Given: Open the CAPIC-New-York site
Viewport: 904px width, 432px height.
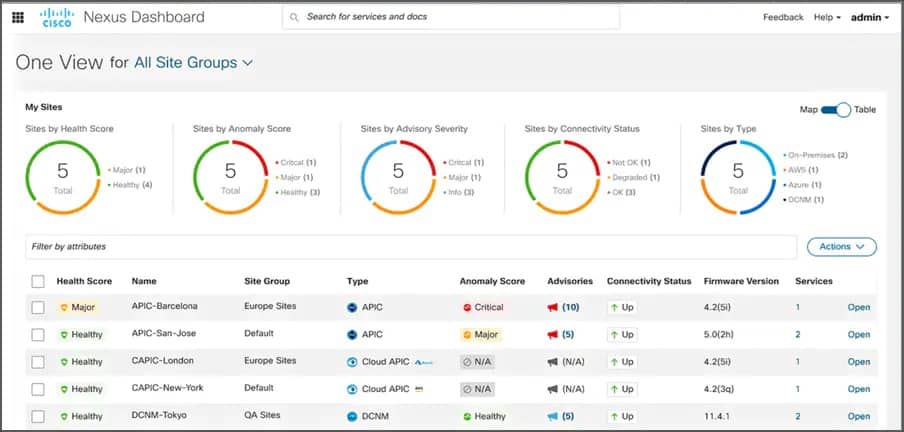Looking at the screenshot, I should pyautogui.click(x=858, y=389).
